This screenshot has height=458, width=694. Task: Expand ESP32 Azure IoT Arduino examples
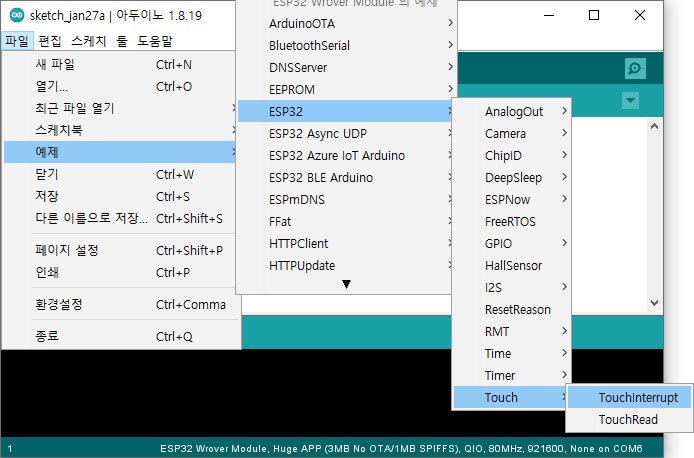[346, 155]
